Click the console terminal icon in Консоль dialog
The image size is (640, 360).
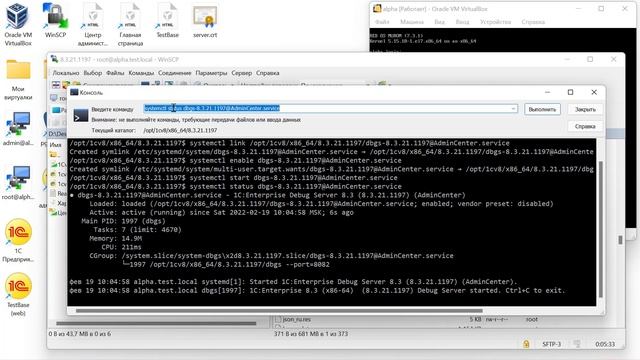pos(80,115)
